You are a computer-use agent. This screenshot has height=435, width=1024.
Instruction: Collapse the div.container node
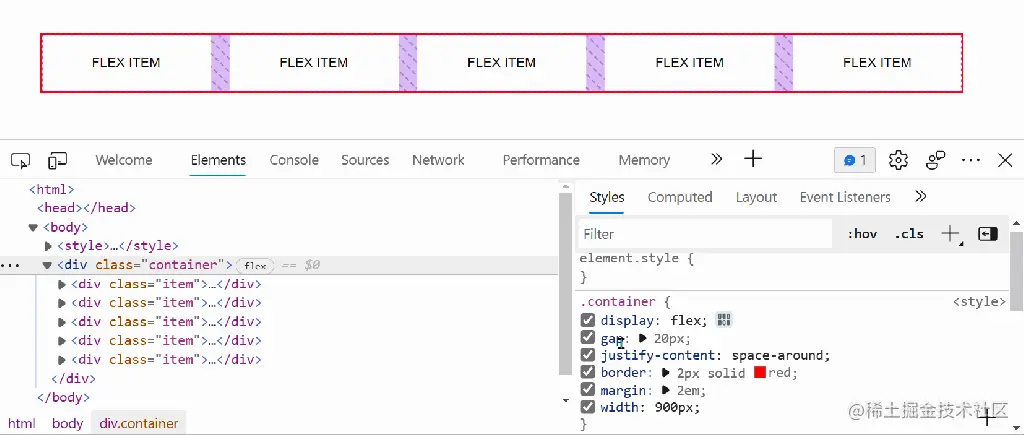click(x=47, y=265)
